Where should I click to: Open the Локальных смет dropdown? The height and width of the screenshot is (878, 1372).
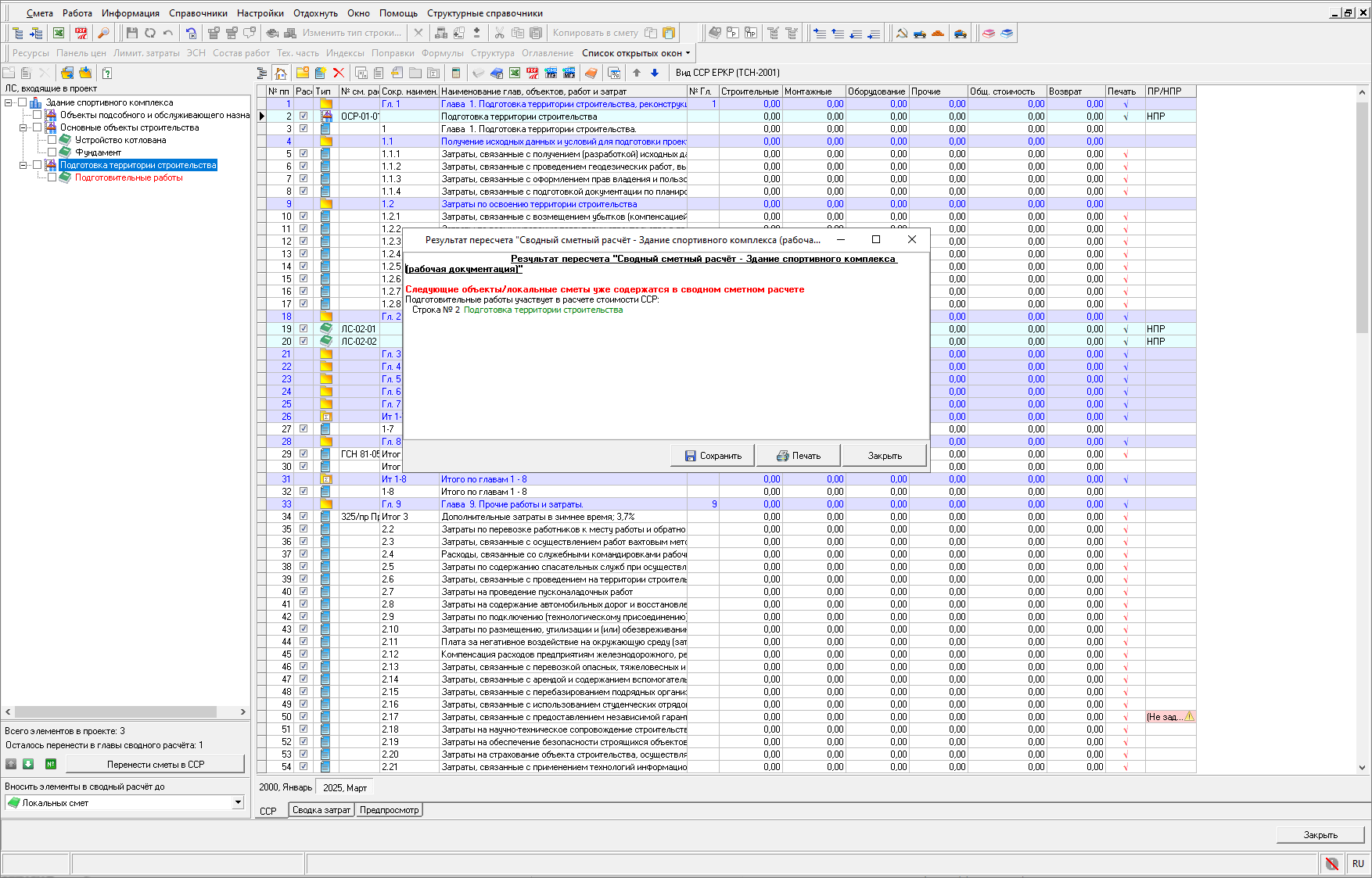tap(238, 803)
